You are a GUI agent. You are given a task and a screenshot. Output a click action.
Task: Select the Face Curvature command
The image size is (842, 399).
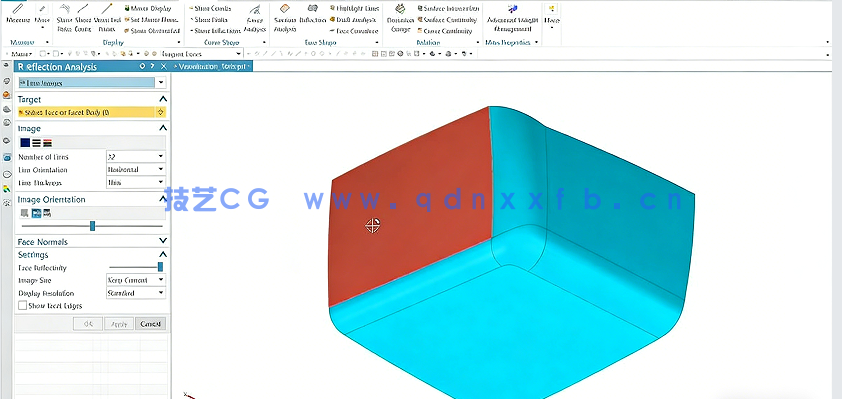pos(353,31)
